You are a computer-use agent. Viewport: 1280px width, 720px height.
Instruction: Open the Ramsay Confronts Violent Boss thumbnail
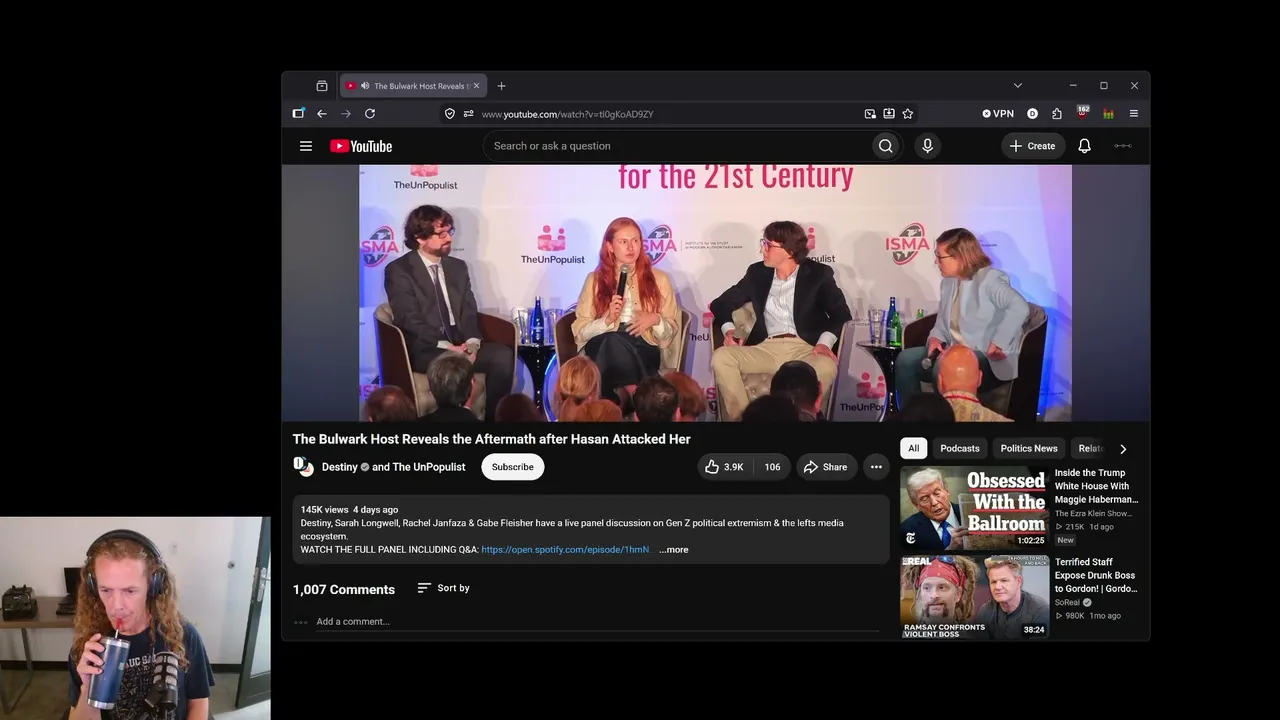click(975, 597)
